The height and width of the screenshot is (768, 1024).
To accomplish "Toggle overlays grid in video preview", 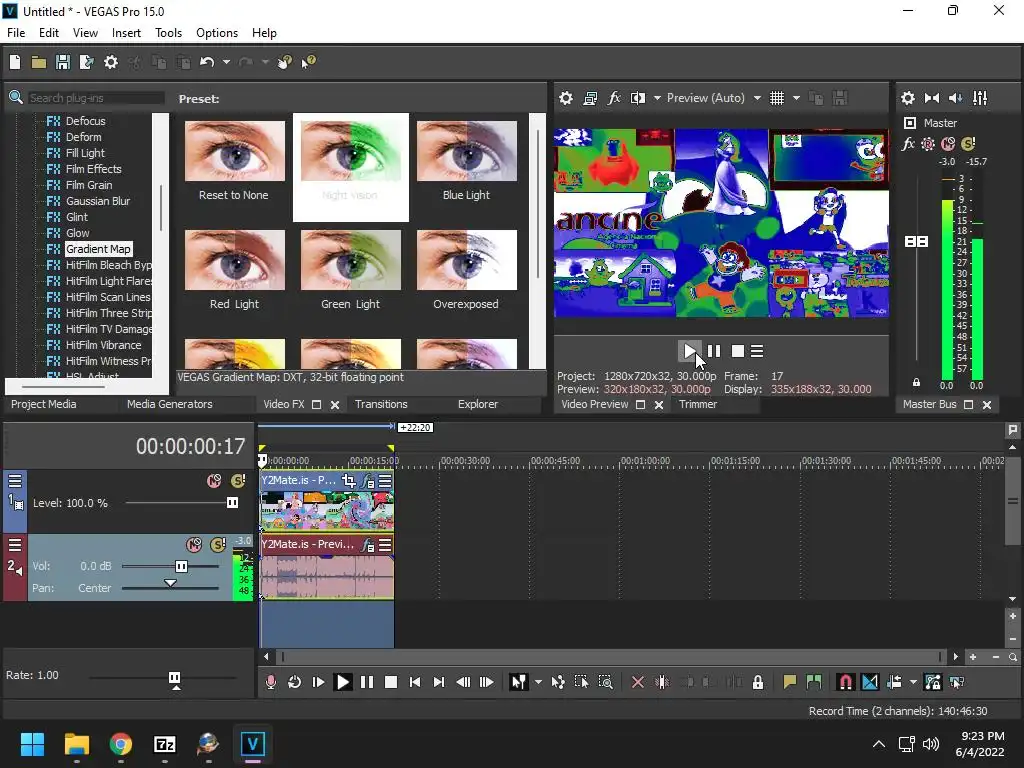I will tap(776, 98).
